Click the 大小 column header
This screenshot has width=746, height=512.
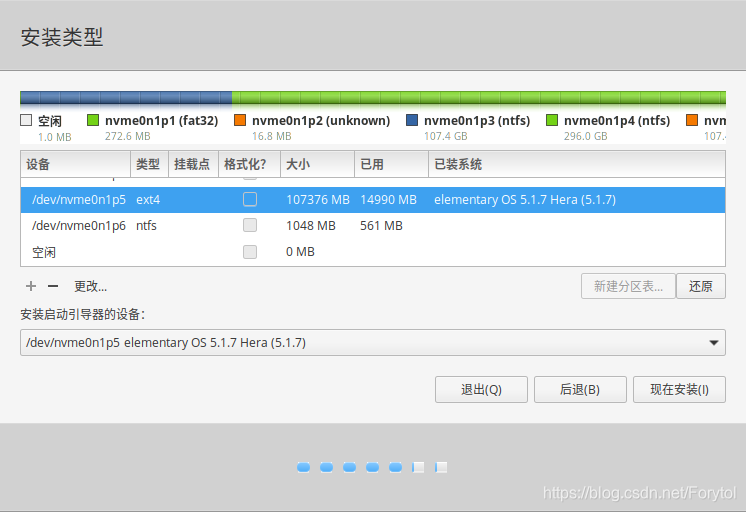[317, 164]
